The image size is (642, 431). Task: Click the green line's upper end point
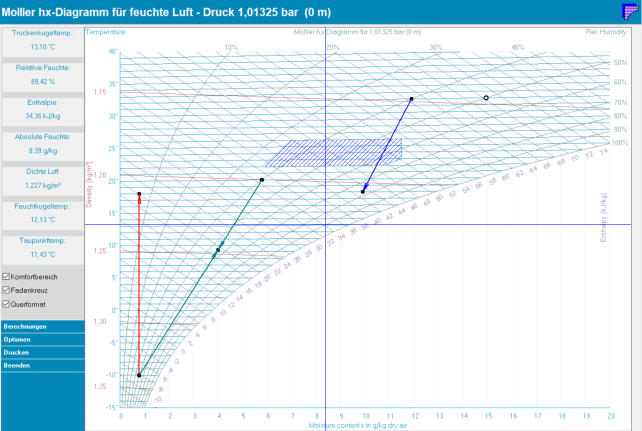coord(262,180)
